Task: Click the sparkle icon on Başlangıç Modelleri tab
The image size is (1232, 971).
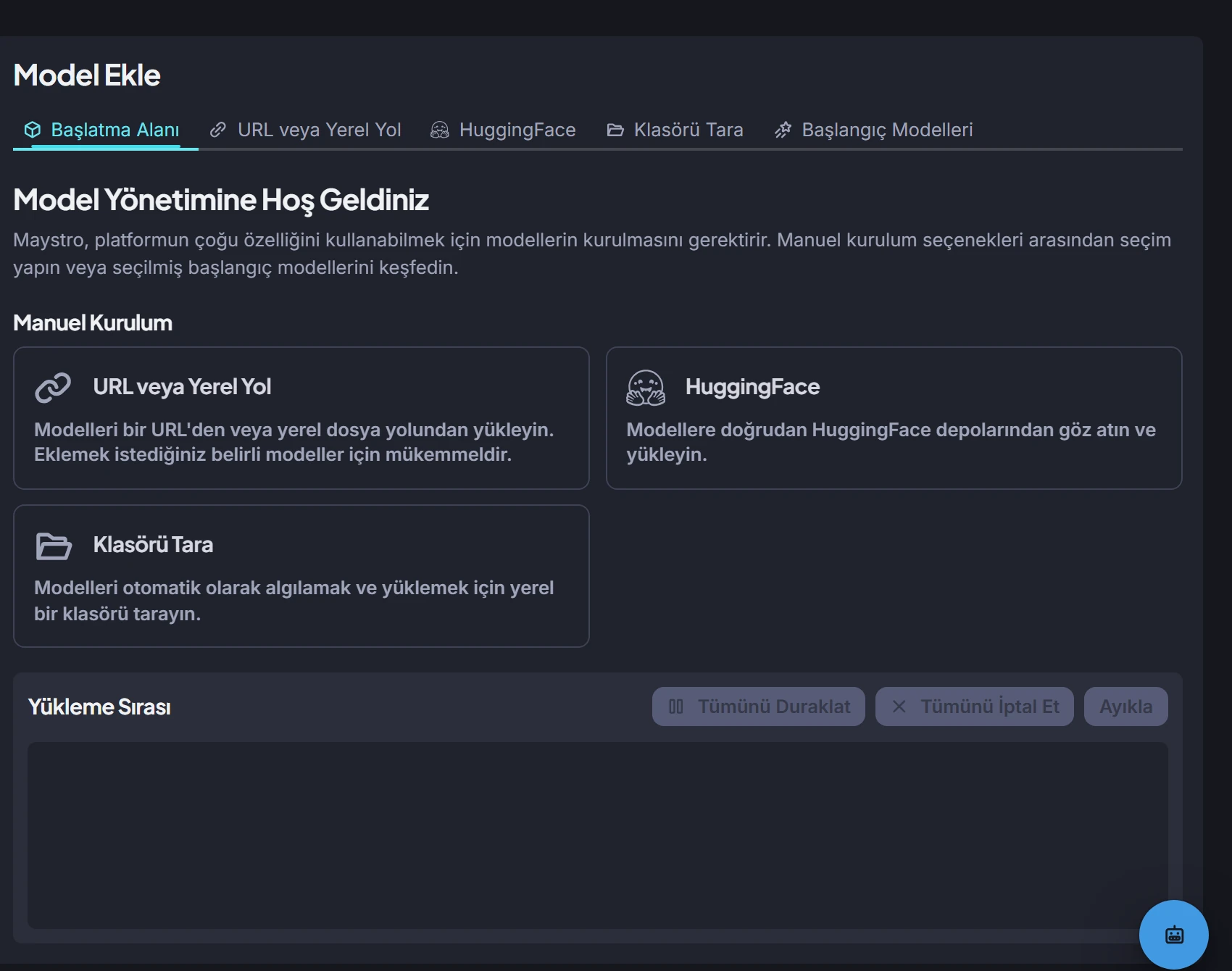Action: (783, 130)
